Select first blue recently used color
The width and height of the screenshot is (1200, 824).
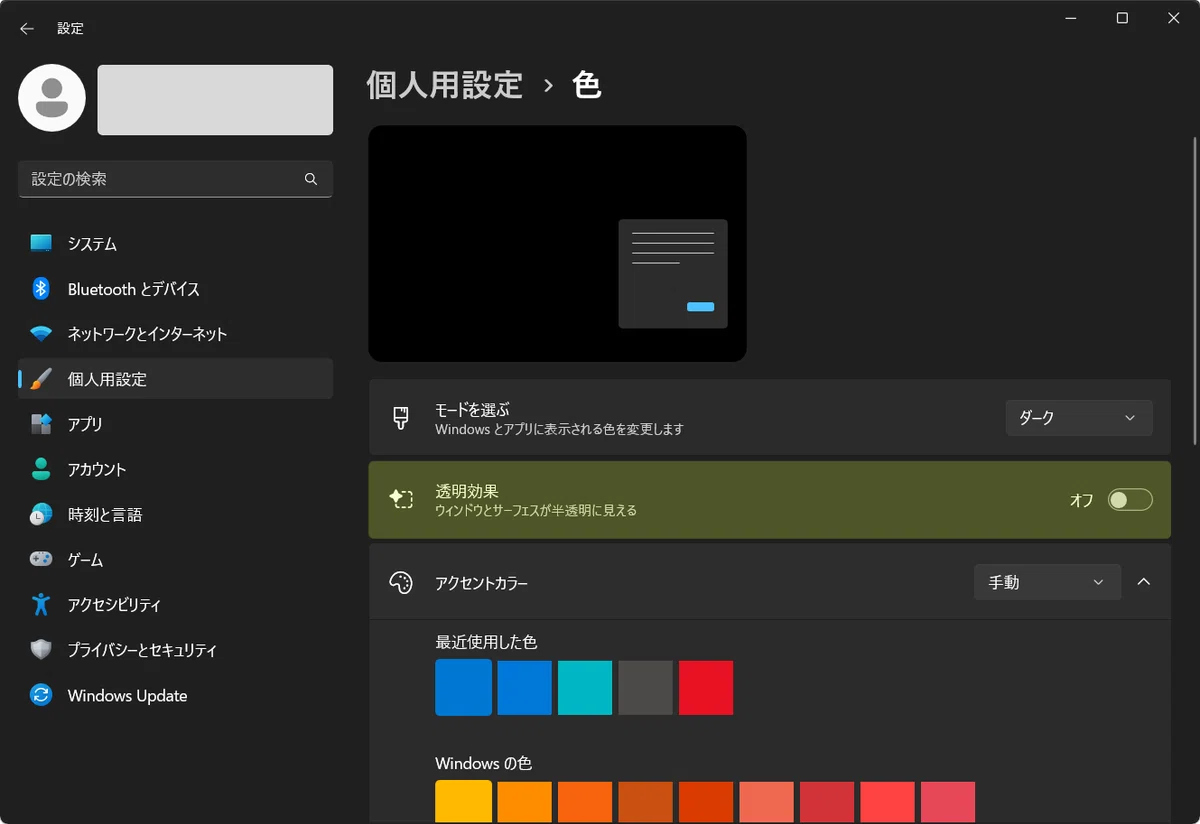(464, 688)
